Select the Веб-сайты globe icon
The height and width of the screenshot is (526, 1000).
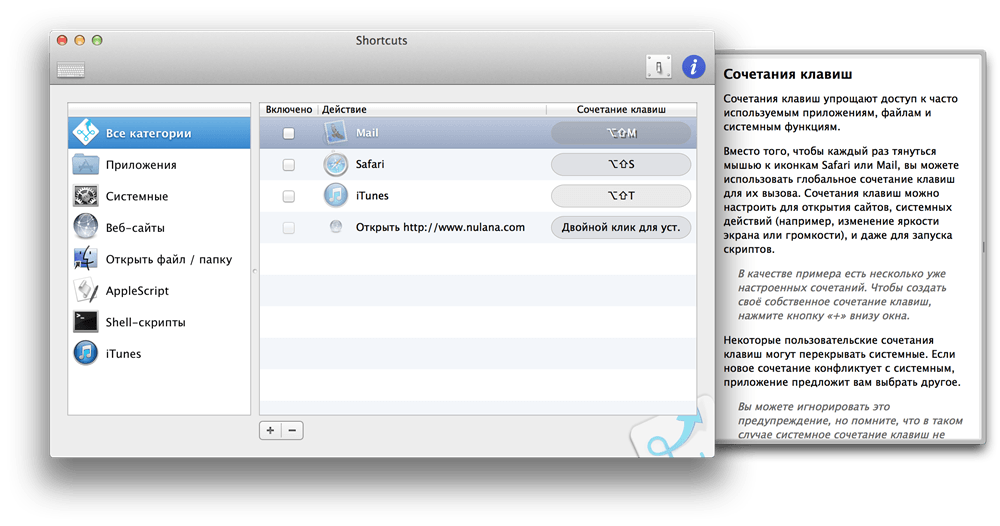[x=85, y=227]
